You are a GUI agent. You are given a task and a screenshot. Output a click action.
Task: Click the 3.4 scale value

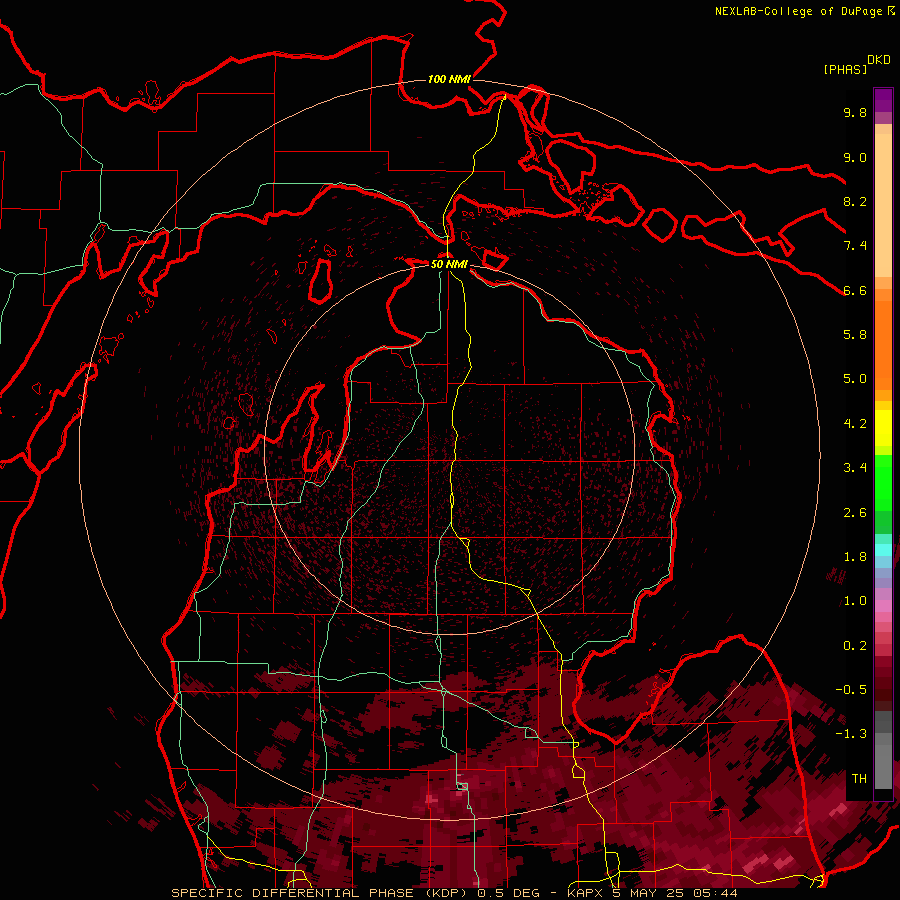[x=855, y=468]
